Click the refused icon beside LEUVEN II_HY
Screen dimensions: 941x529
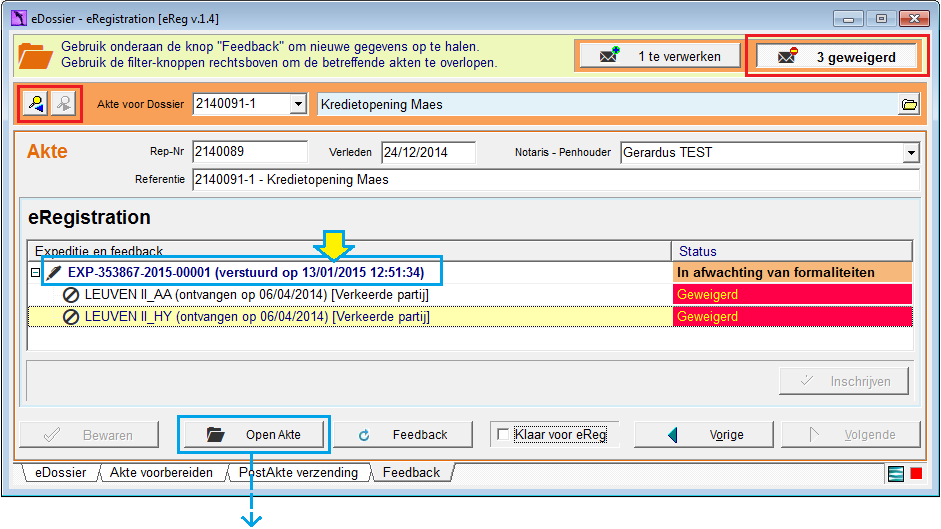pyautogui.click(x=71, y=316)
